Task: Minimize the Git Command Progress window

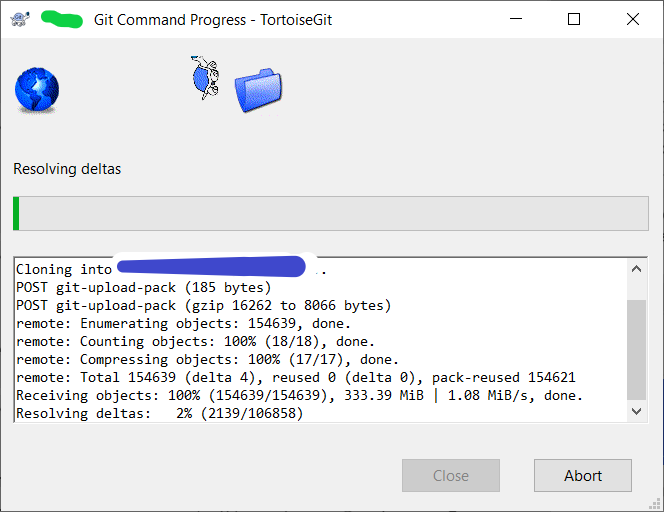Action: click(x=516, y=19)
